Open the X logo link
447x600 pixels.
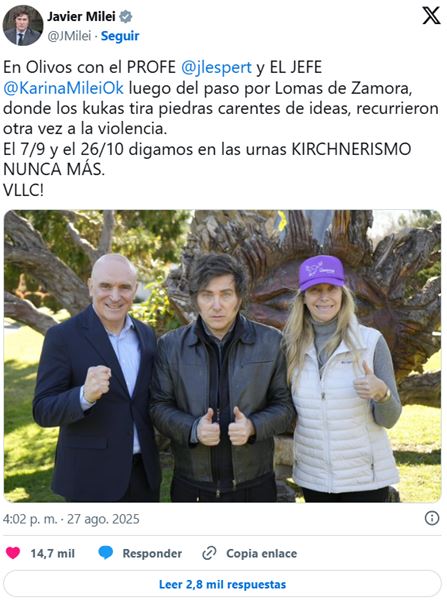431,16
